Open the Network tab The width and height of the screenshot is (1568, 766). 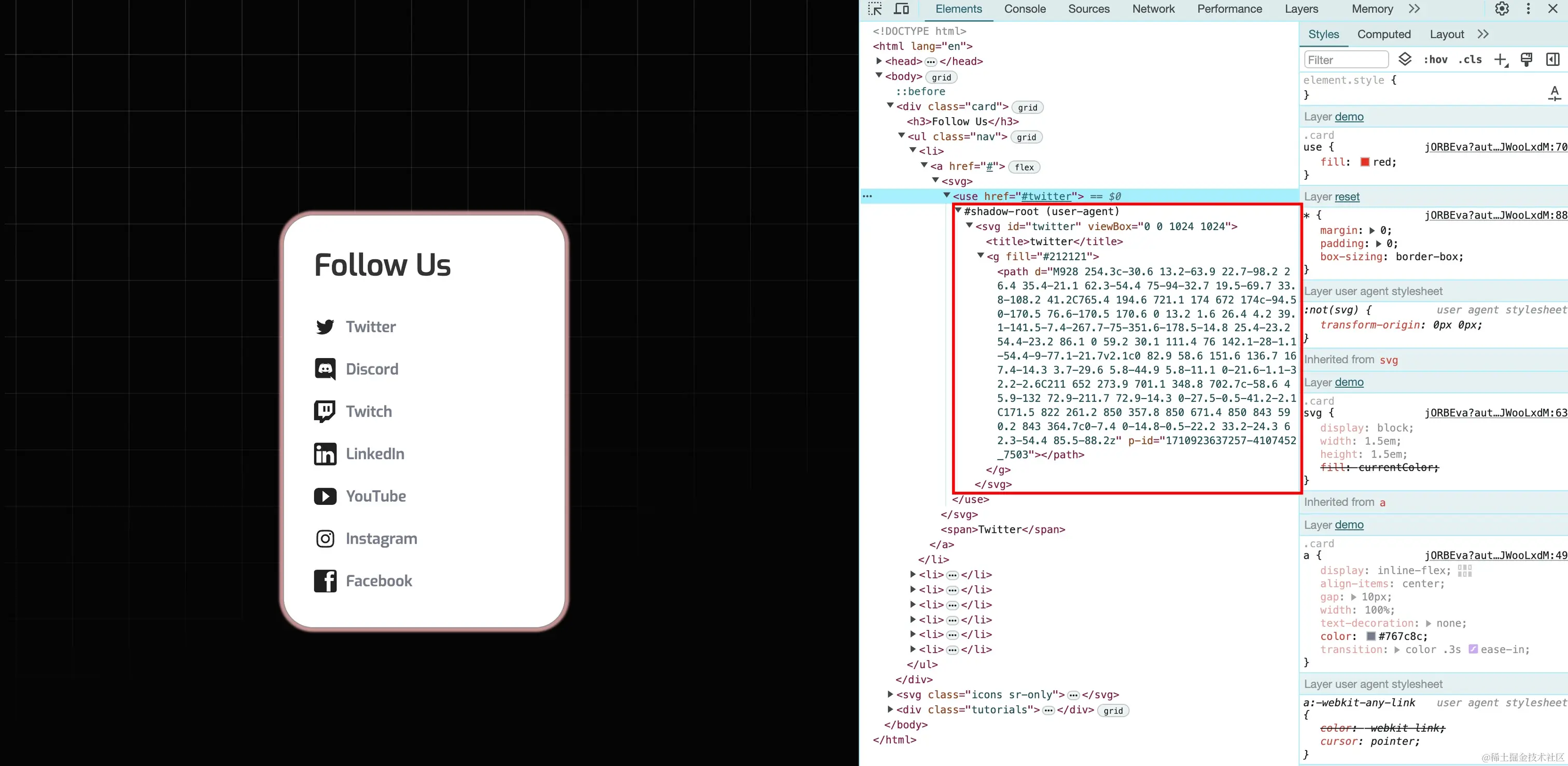pos(1154,9)
